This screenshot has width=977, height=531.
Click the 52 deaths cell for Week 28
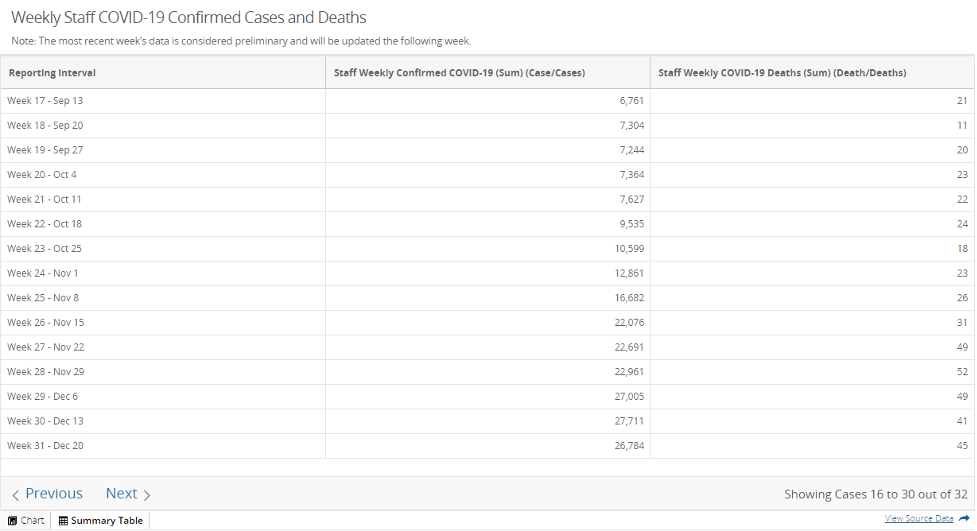[961, 372]
